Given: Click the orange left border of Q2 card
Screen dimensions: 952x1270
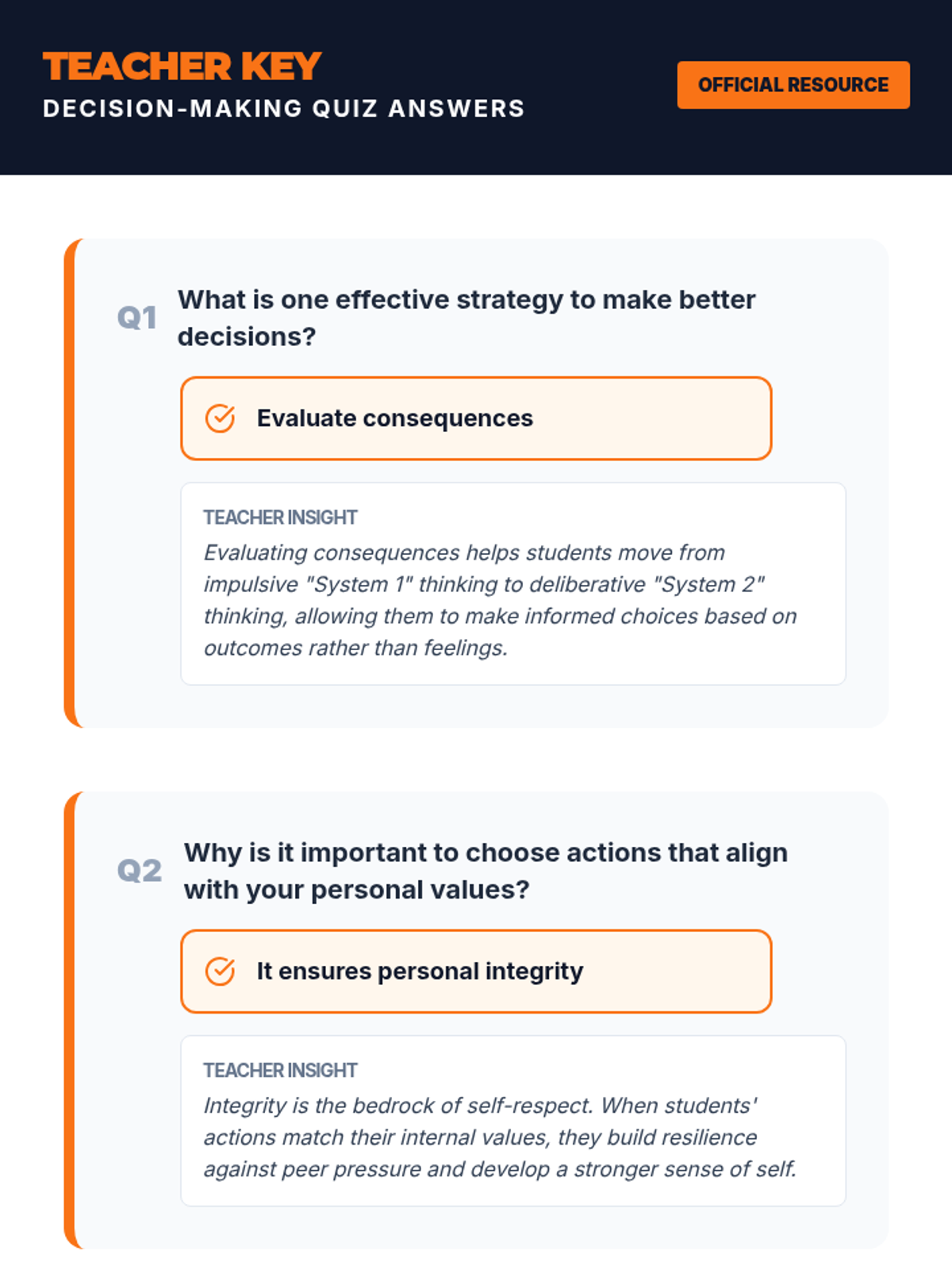Looking at the screenshot, I should [x=69, y=1020].
